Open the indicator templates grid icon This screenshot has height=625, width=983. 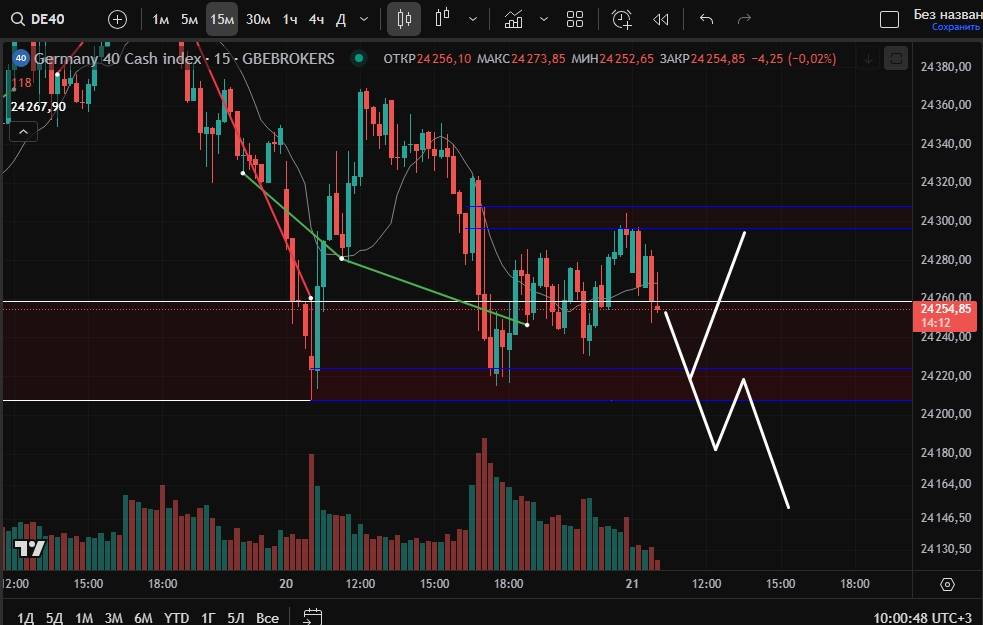[575, 19]
